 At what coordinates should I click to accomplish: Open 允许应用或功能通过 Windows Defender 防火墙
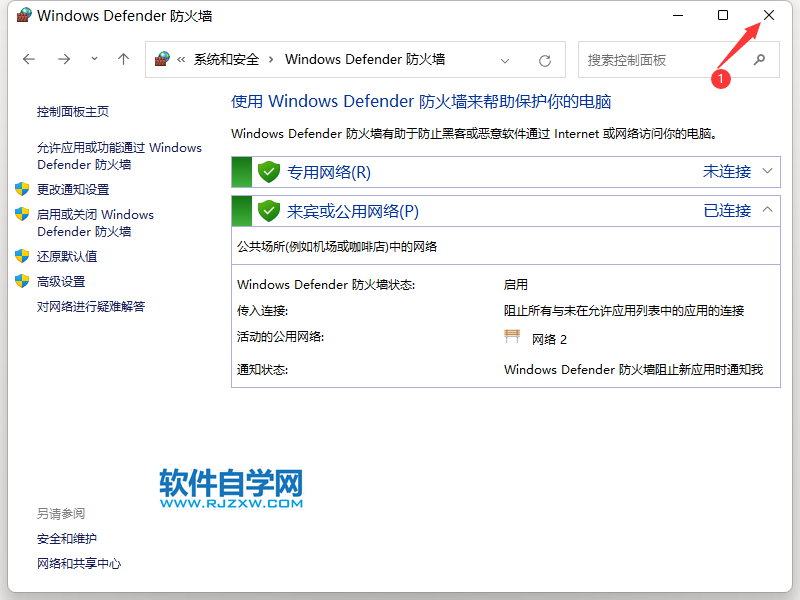coord(119,156)
